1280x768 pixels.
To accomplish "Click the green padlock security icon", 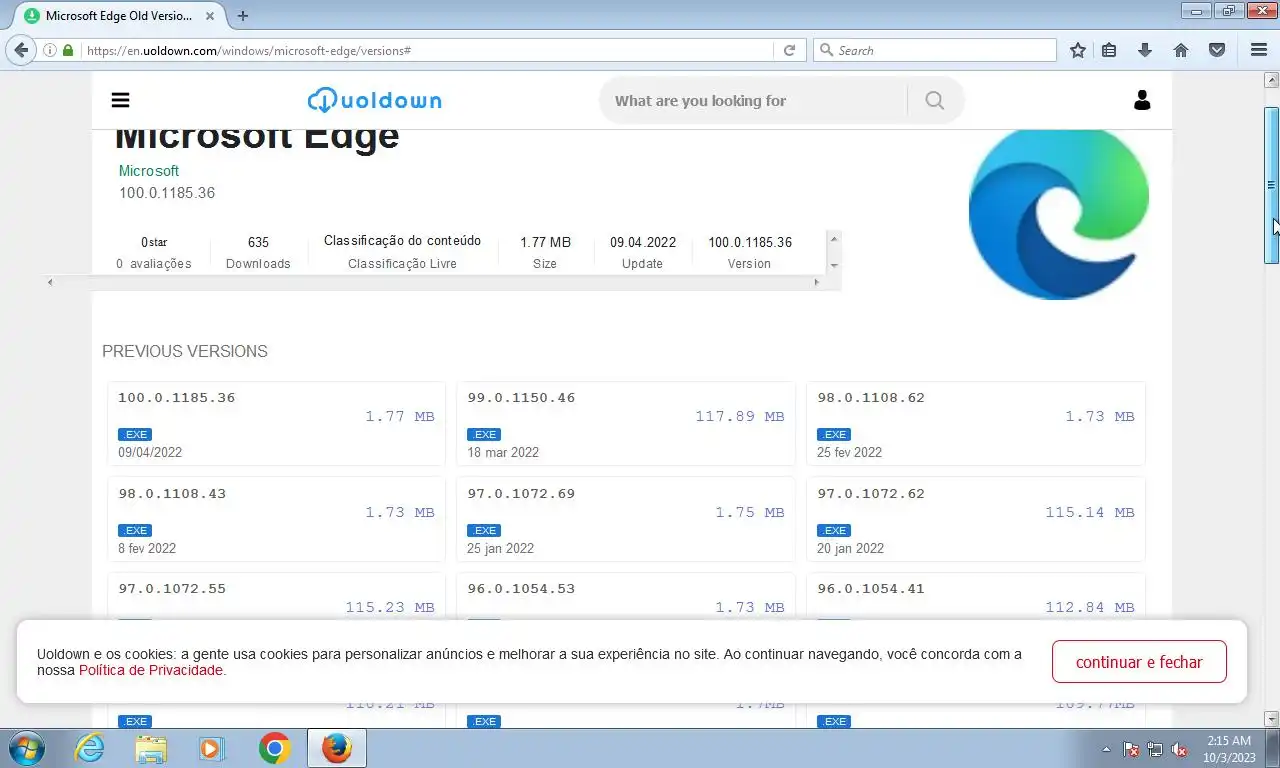I will click(68, 50).
